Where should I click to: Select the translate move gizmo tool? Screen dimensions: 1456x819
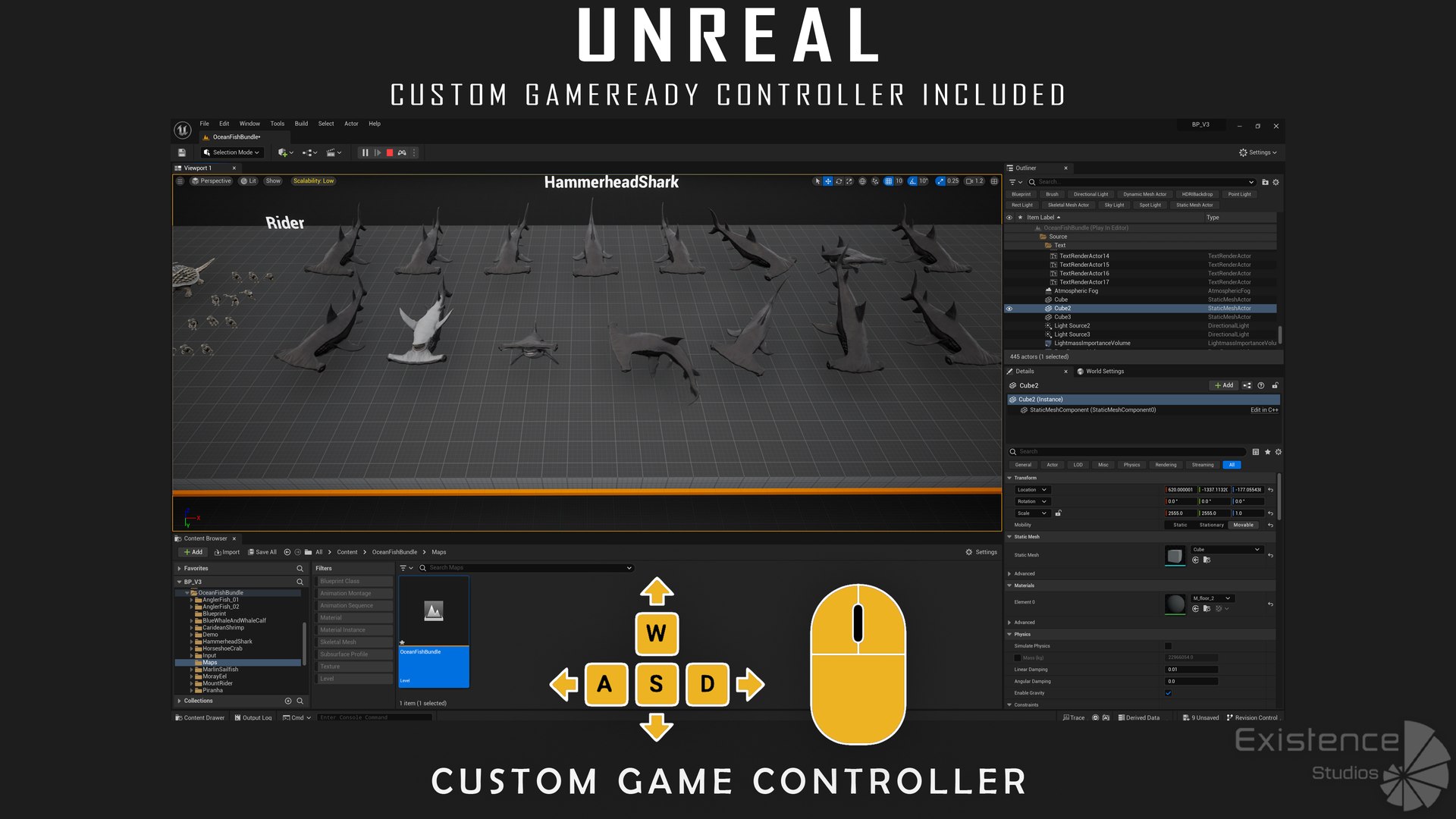coord(828,181)
